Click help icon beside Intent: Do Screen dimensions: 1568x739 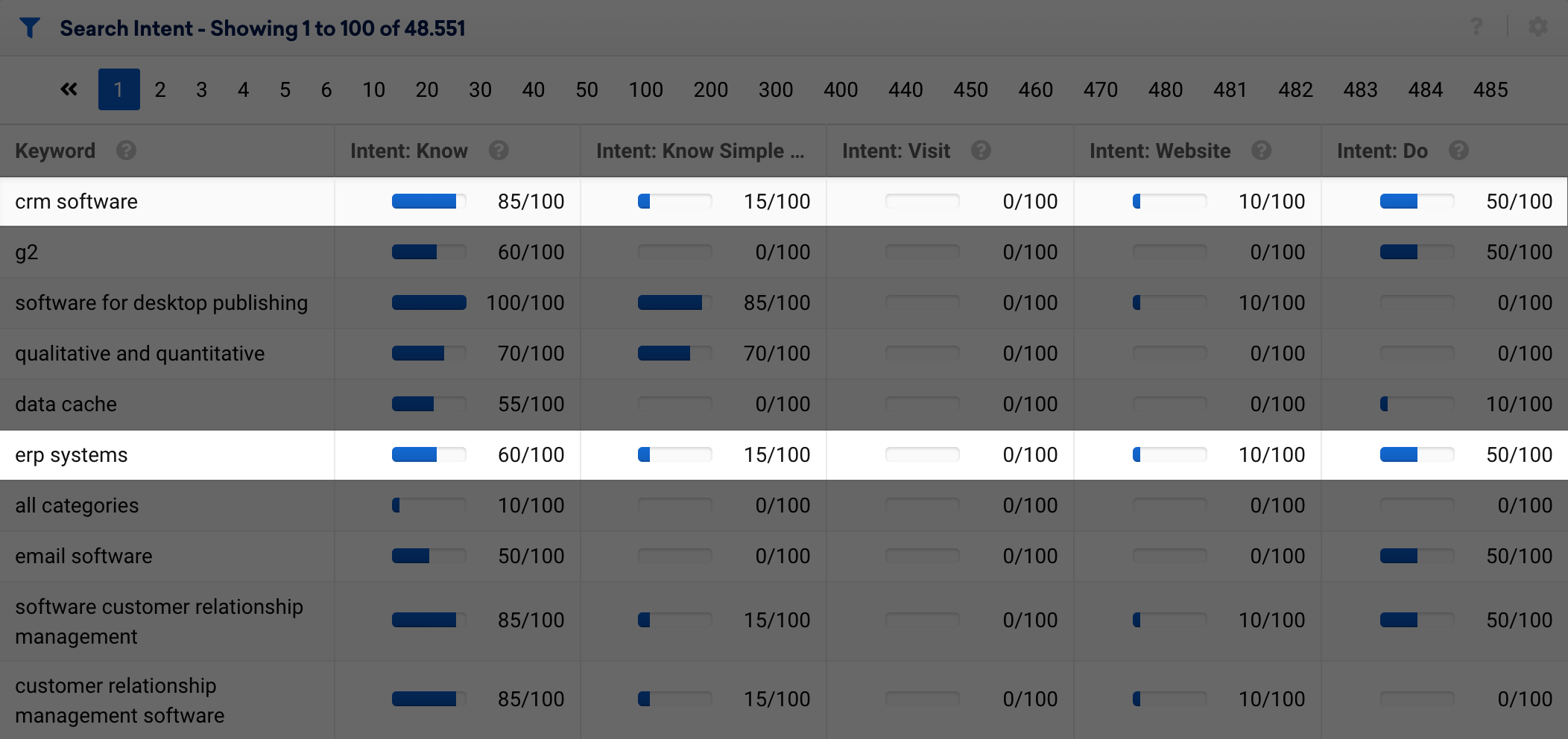(1458, 150)
